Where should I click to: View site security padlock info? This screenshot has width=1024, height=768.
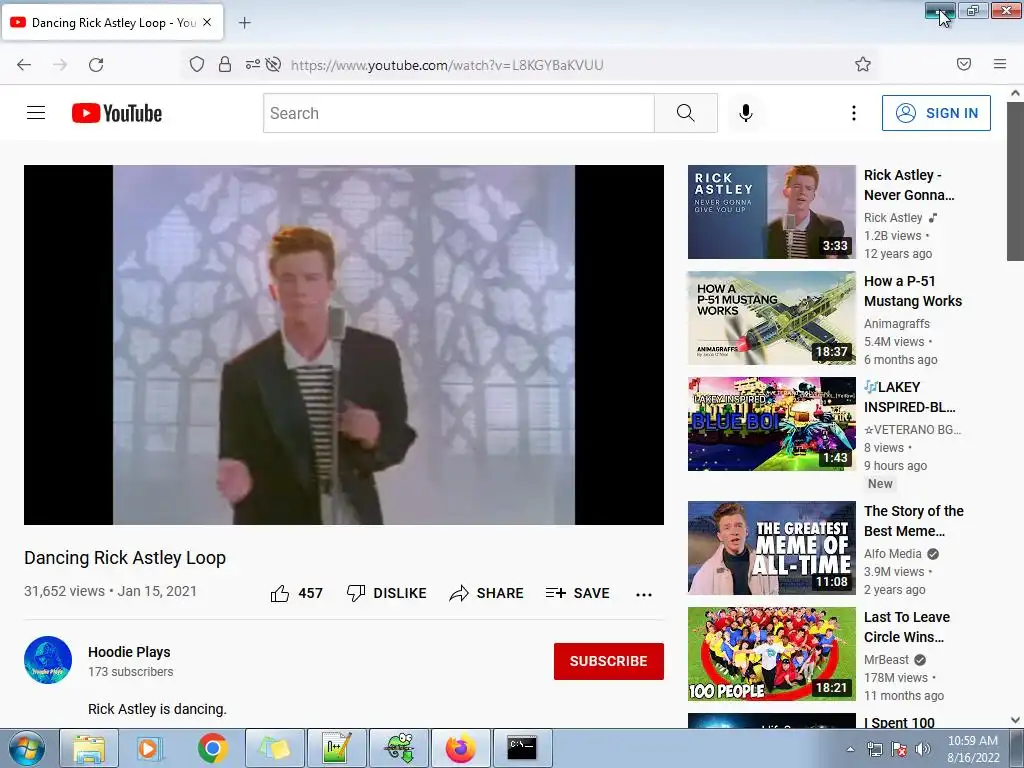click(225, 64)
